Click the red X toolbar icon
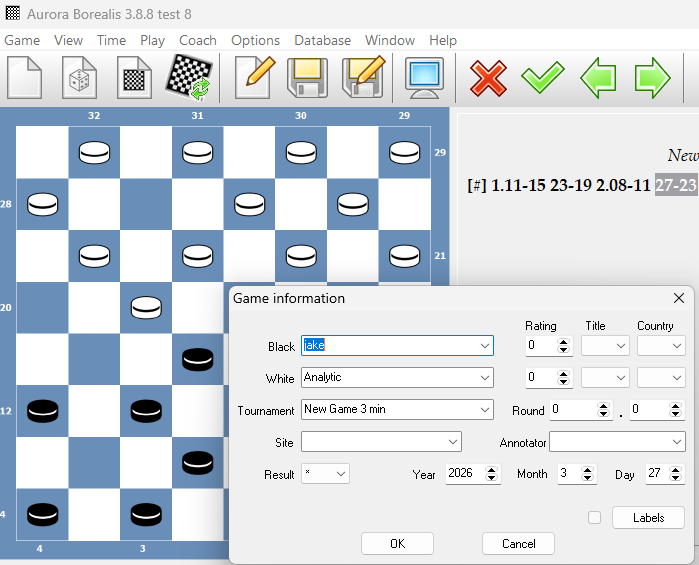The image size is (699, 565). [x=488, y=78]
